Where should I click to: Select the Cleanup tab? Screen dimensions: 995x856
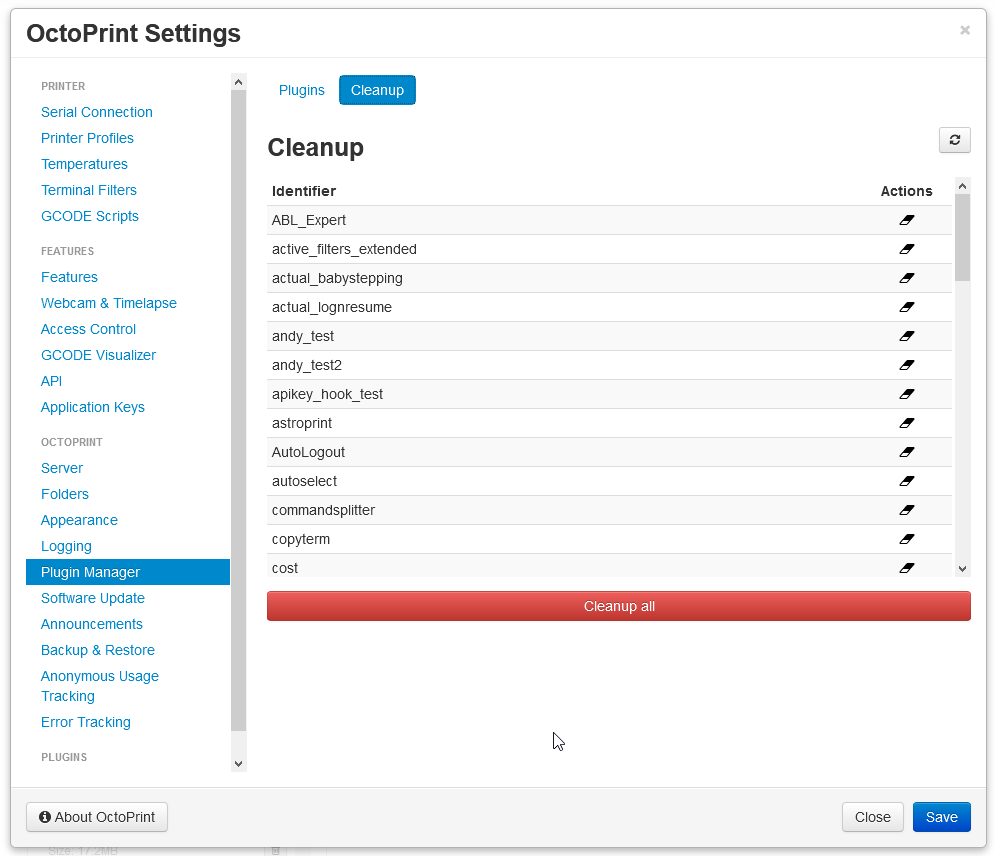tap(377, 90)
